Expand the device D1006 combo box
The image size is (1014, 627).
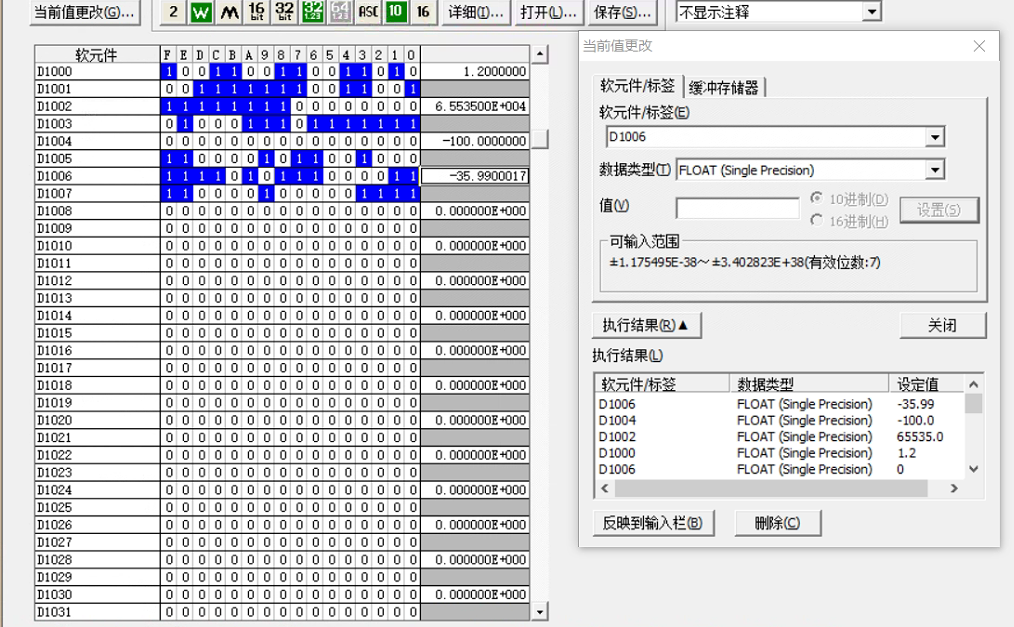pyautogui.click(x=935, y=137)
